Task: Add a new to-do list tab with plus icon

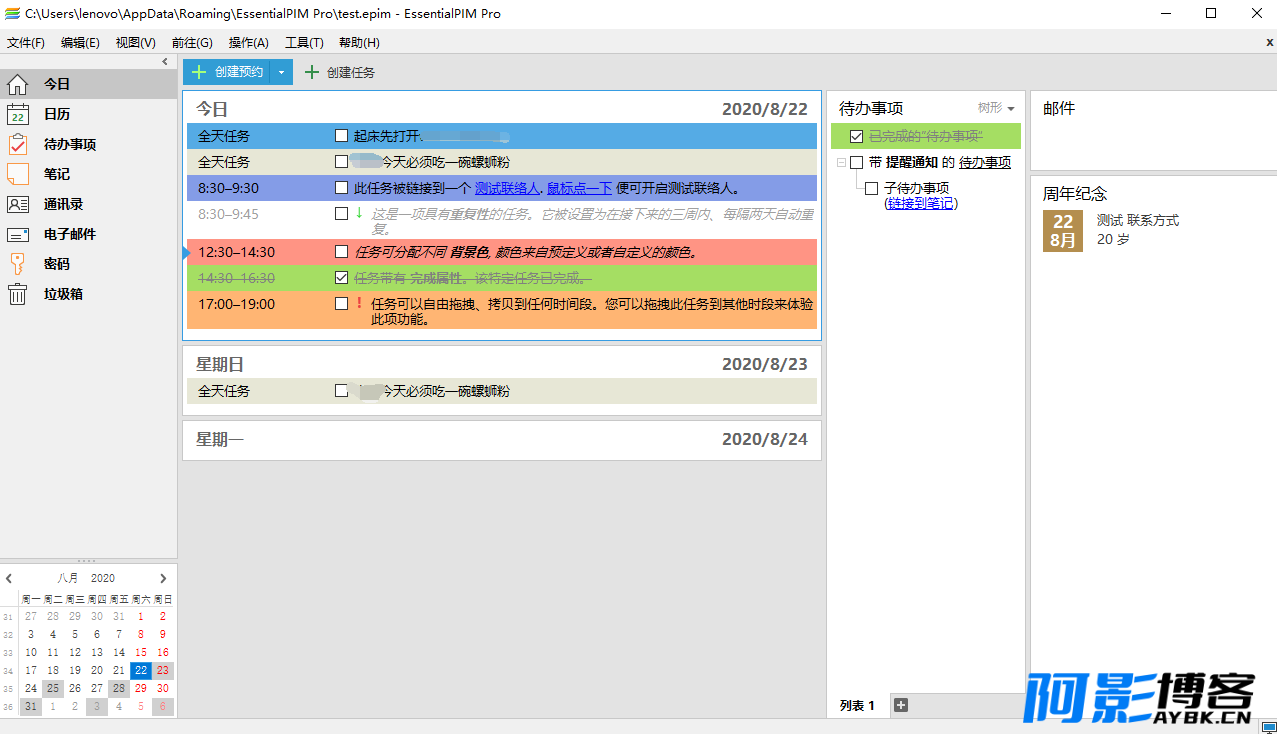Action: pyautogui.click(x=900, y=705)
